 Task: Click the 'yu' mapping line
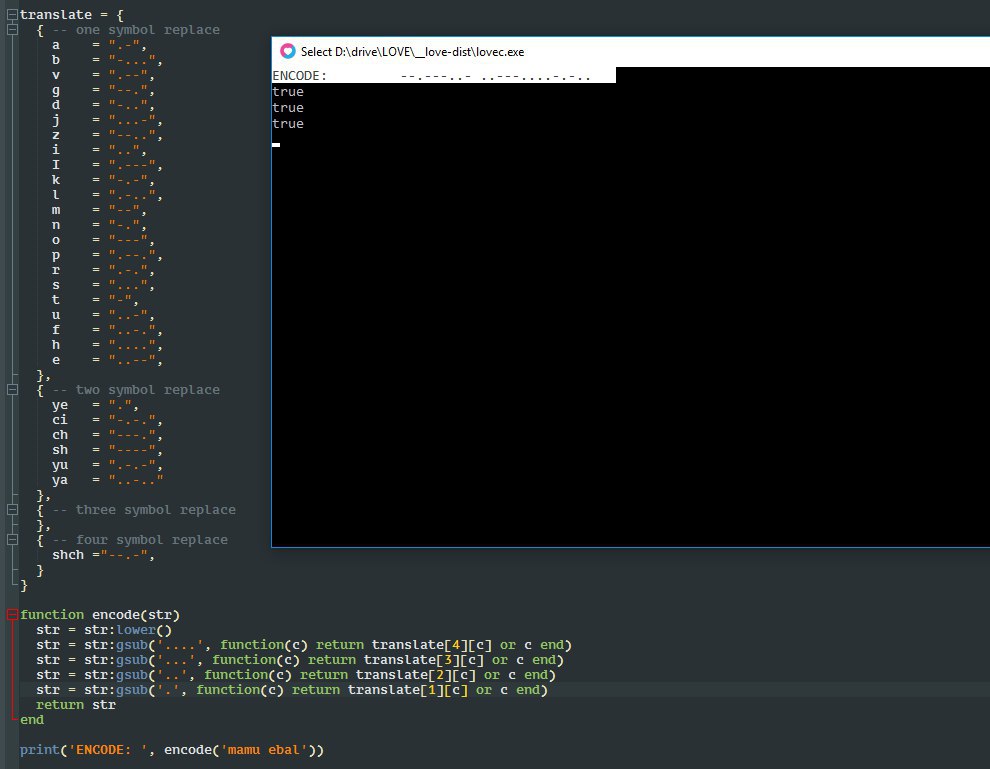107,465
